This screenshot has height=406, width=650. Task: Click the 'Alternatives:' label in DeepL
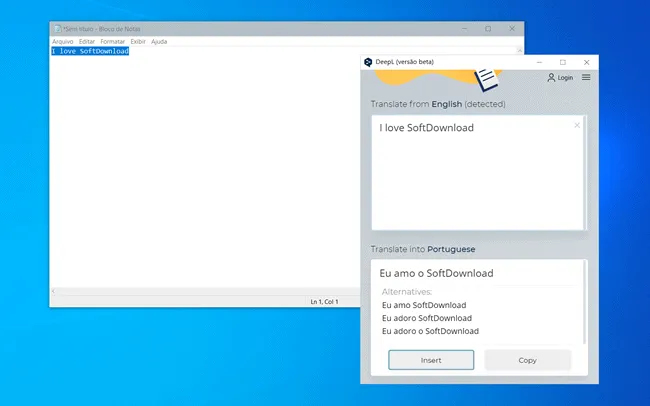pos(407,292)
